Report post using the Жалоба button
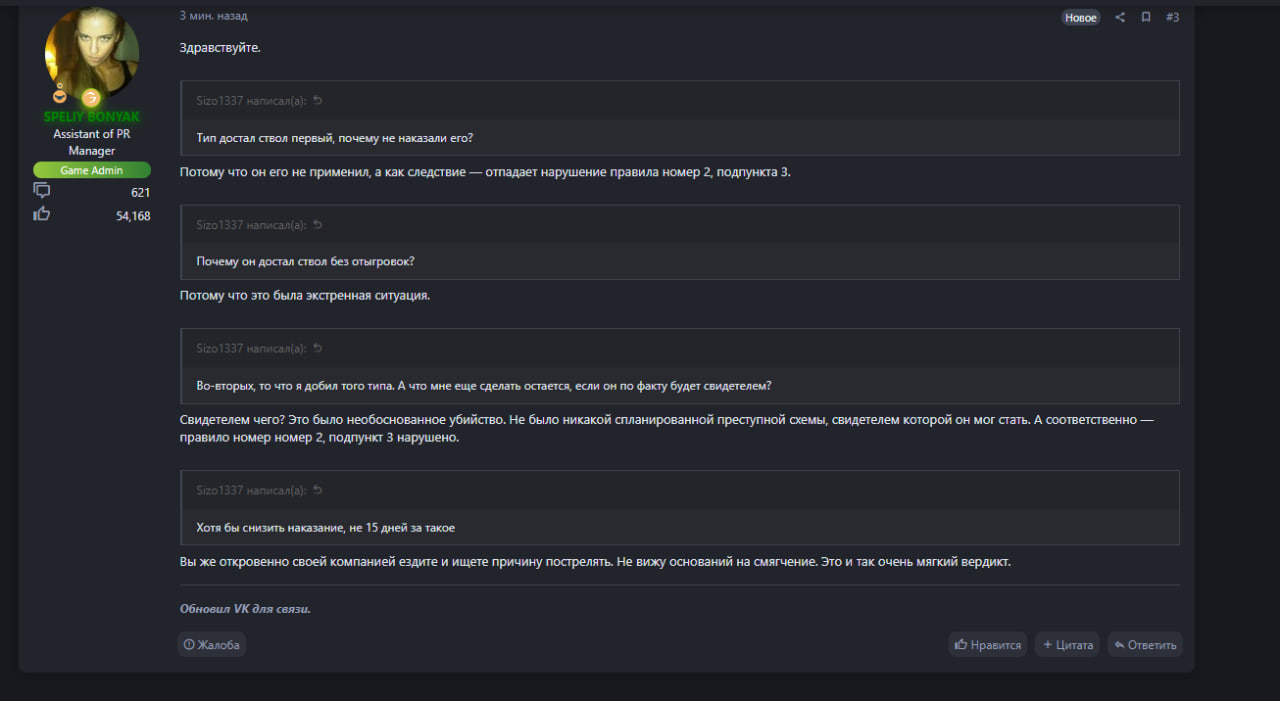The width and height of the screenshot is (1280, 701). pos(212,645)
